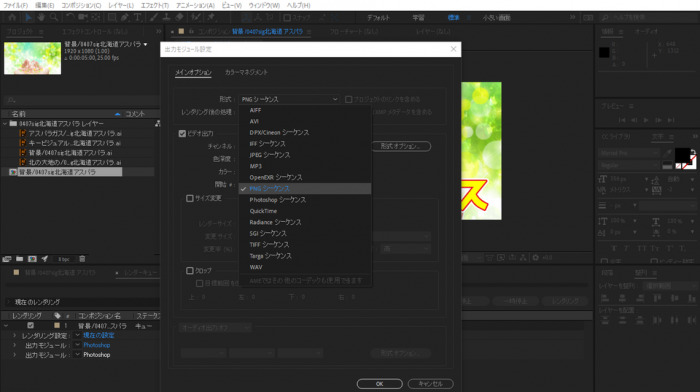This screenshot has width=700, height=392.
Task: Click the trash delete icon in project panel
Action: point(82,259)
